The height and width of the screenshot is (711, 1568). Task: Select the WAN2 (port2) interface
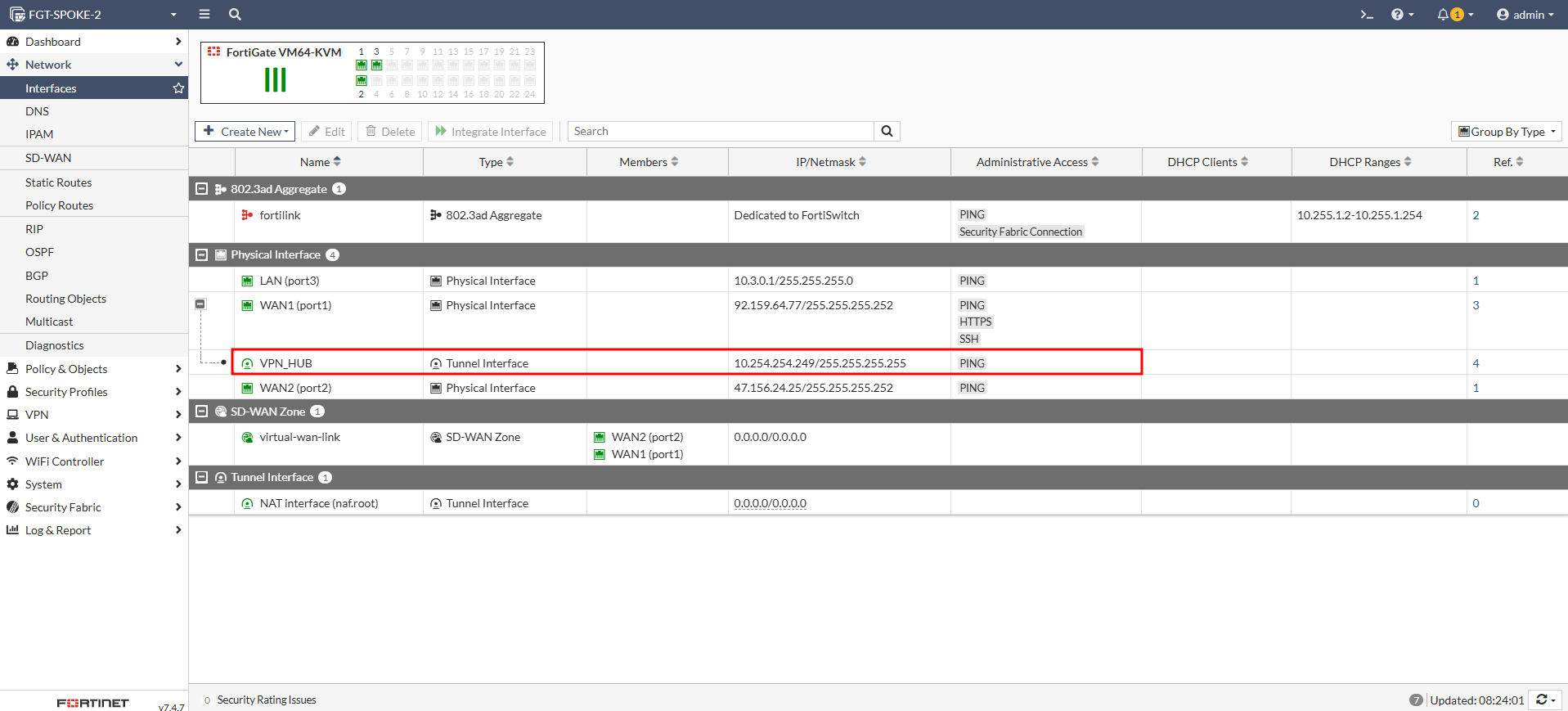click(878, 387)
